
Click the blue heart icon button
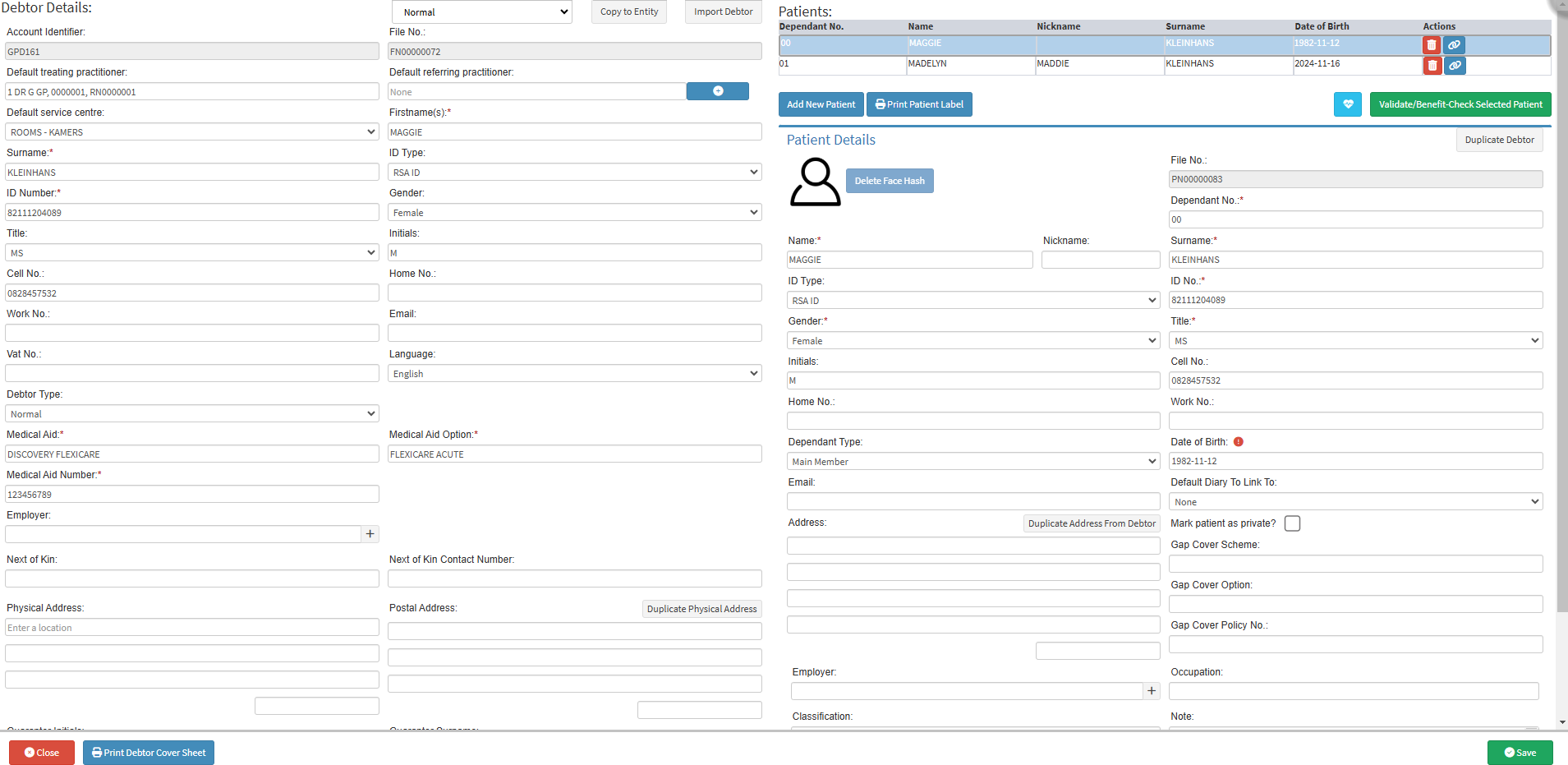click(1347, 104)
